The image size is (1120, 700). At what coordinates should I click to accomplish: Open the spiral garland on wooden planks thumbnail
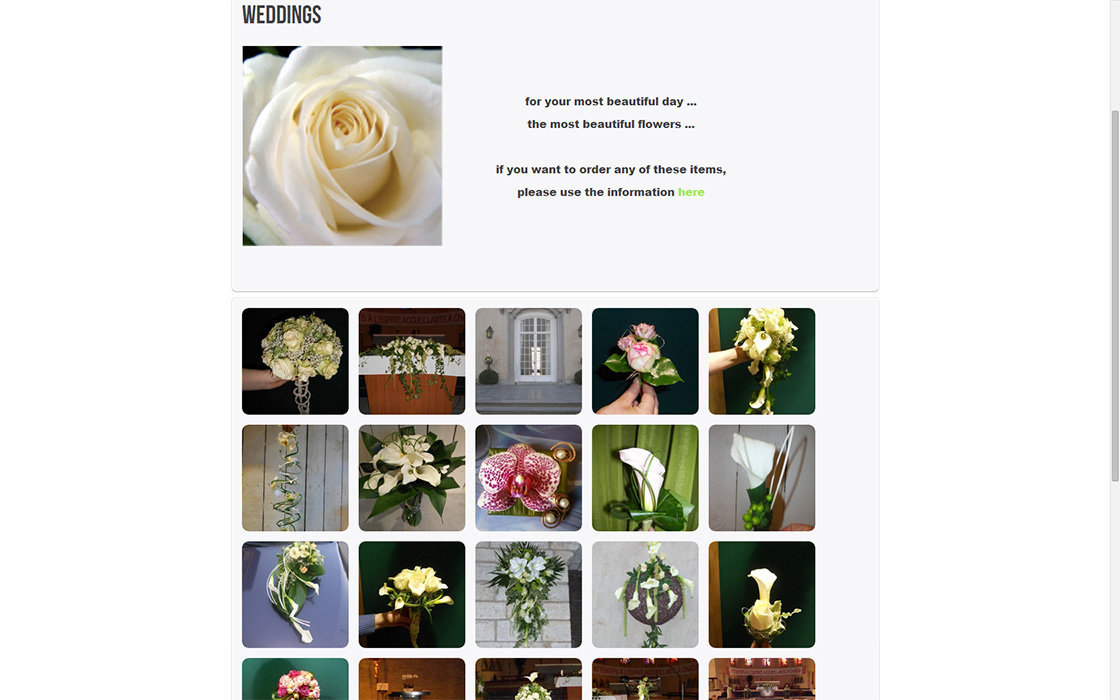[295, 478]
